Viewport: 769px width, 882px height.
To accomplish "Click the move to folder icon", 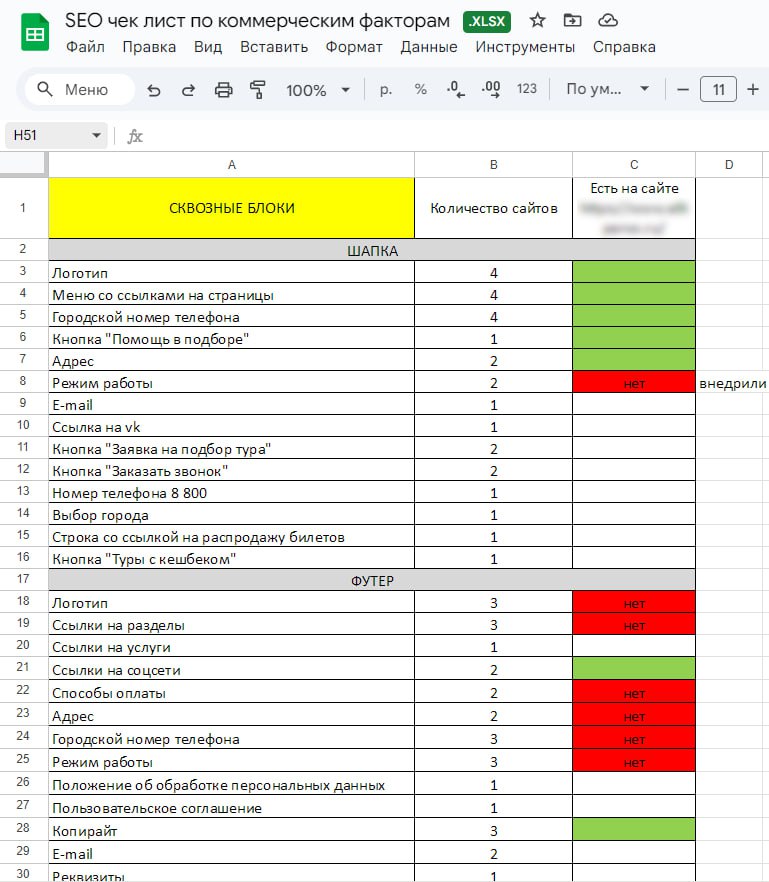I will pos(572,20).
